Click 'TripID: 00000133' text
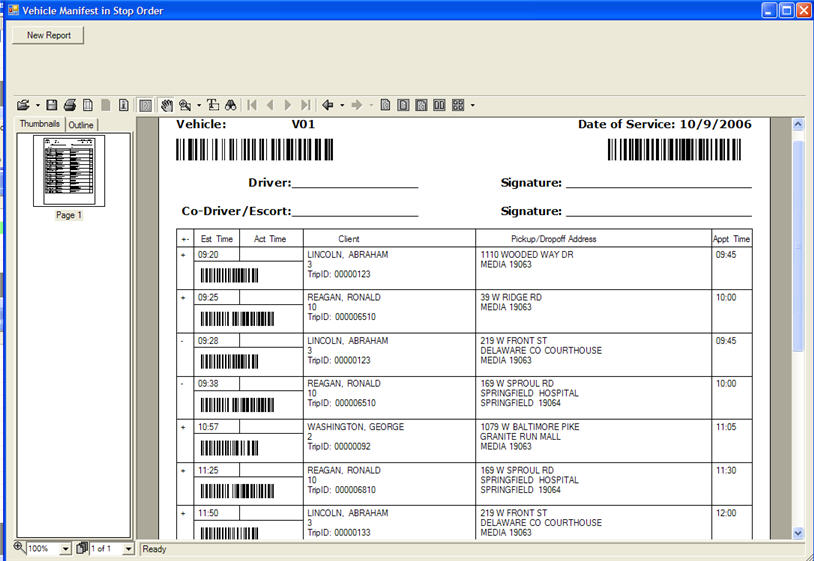Screen dimensions: 814x561 tap(339, 532)
